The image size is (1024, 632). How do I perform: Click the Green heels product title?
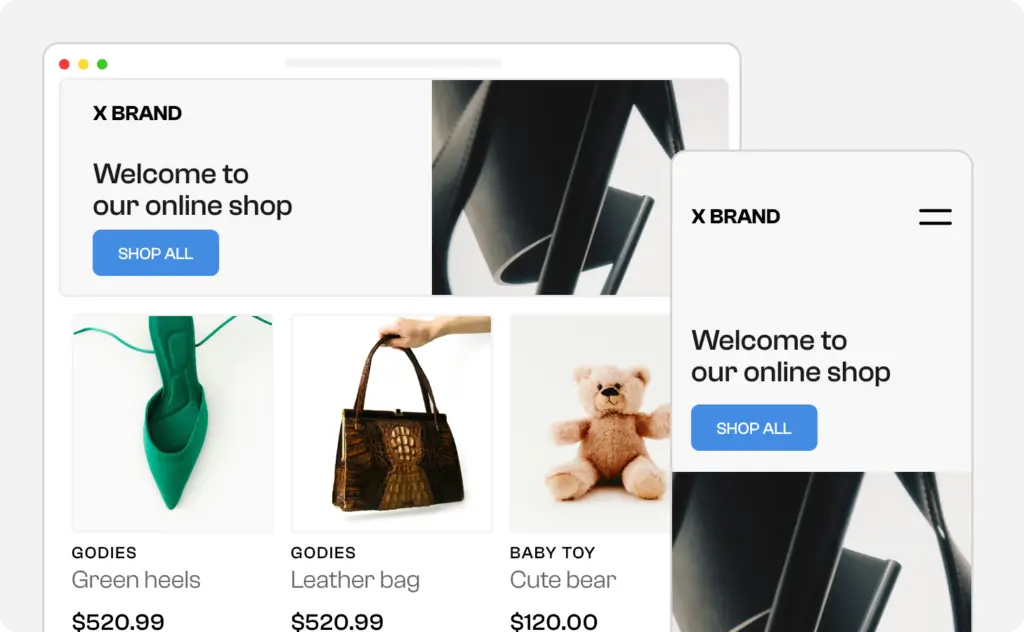coord(136,580)
